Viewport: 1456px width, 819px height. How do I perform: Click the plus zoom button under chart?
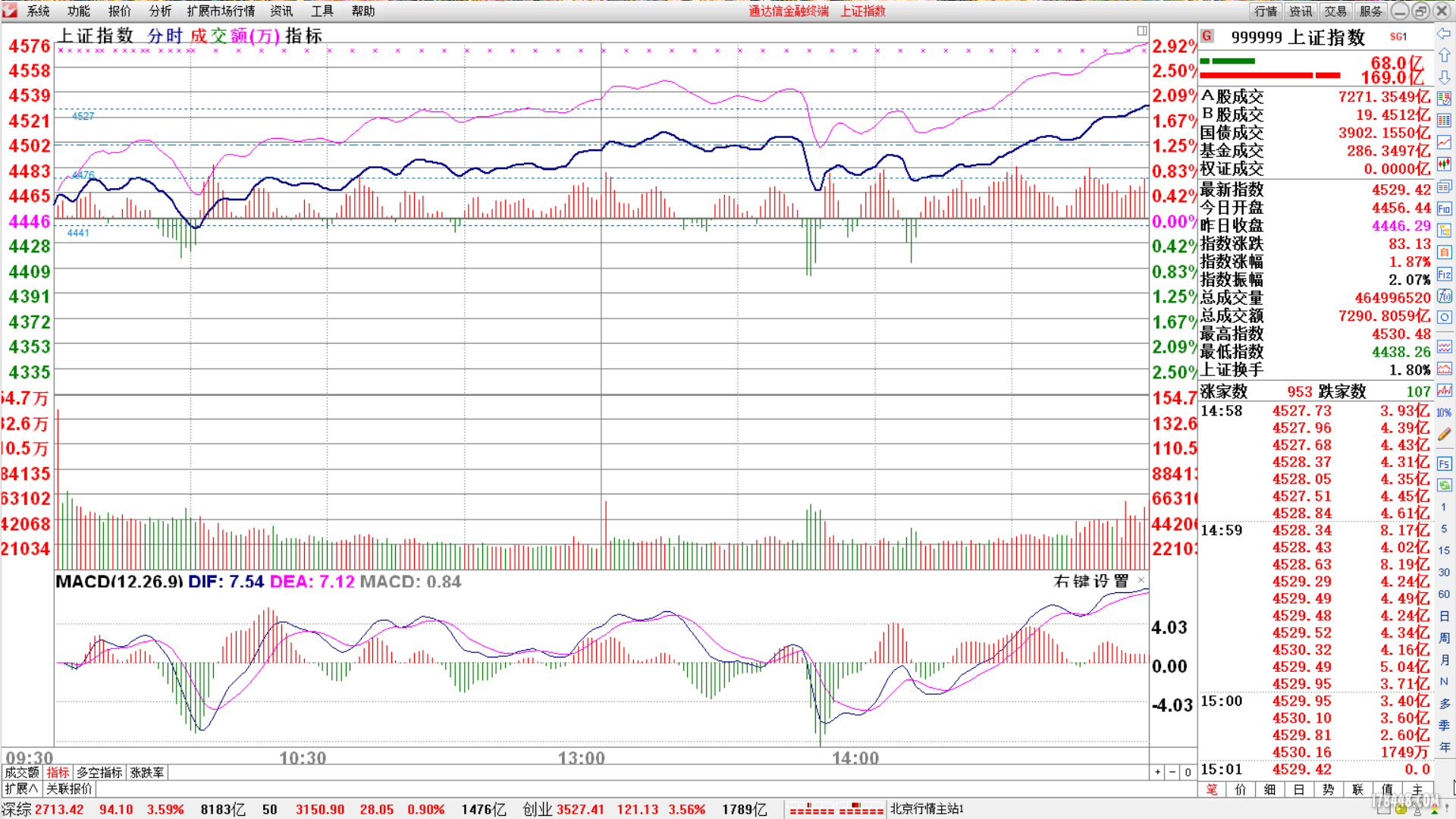tap(1157, 772)
